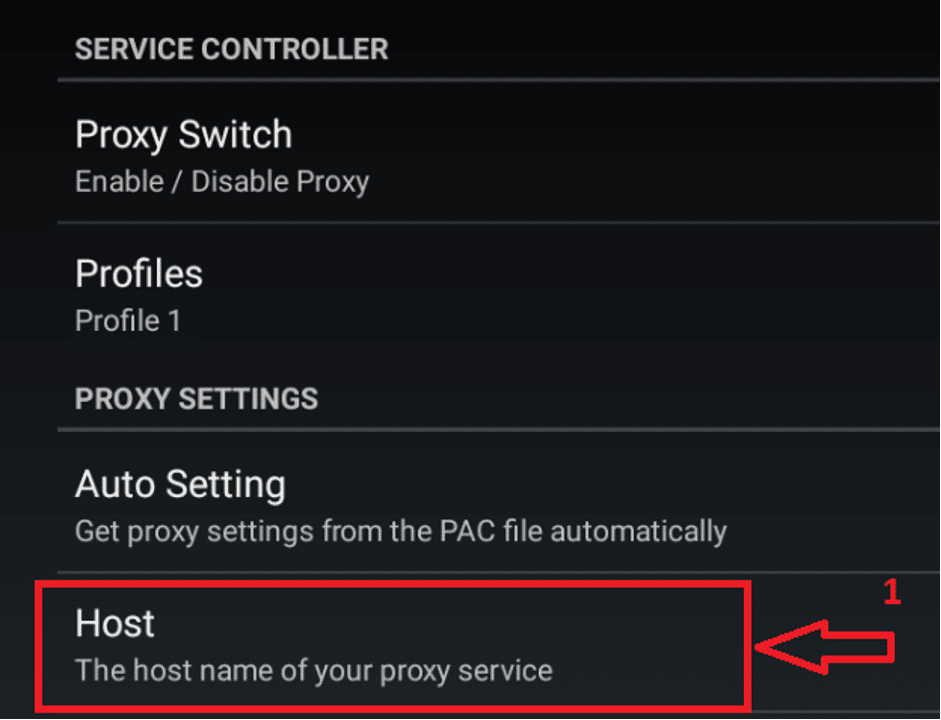Tap the PAC file description text

tap(399, 532)
